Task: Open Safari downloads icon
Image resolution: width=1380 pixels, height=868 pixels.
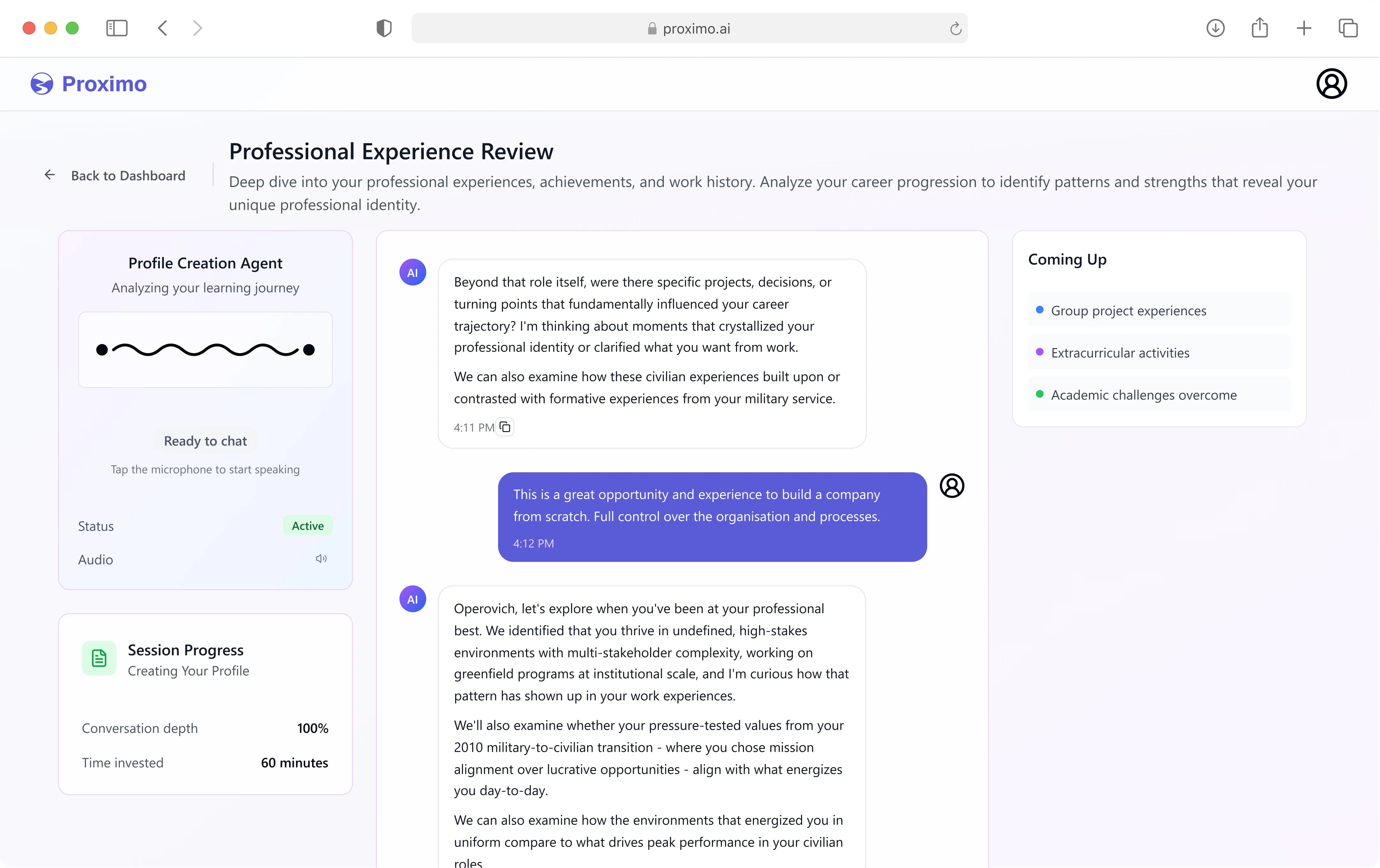Action: pos(1215,28)
